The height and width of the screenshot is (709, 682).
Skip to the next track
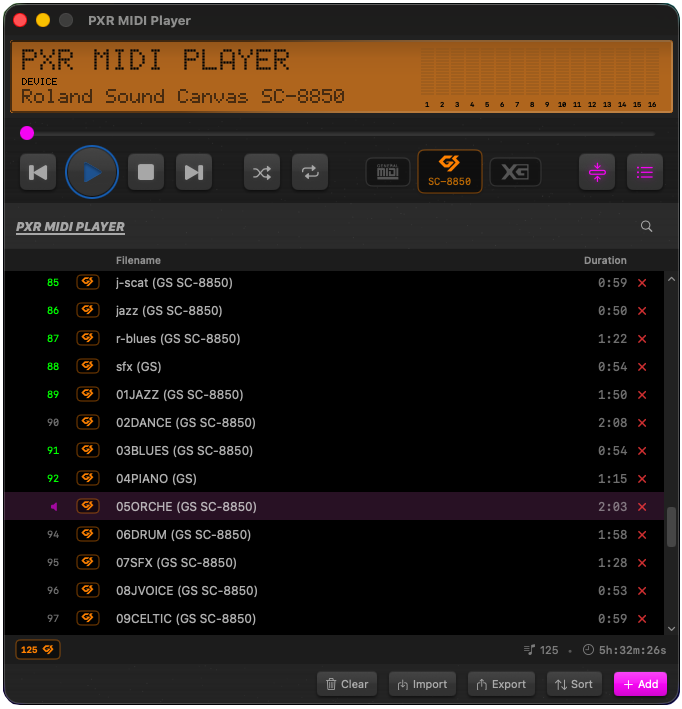(194, 173)
